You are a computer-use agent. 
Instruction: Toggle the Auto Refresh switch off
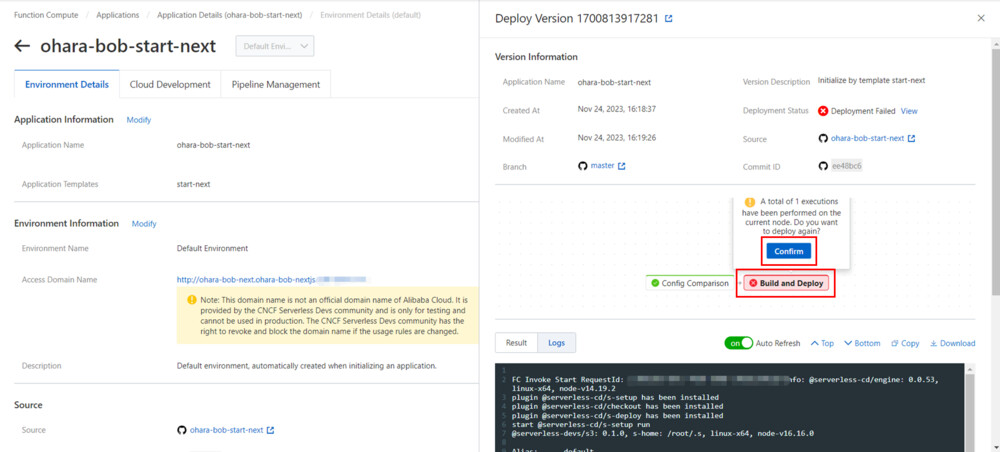pos(739,343)
